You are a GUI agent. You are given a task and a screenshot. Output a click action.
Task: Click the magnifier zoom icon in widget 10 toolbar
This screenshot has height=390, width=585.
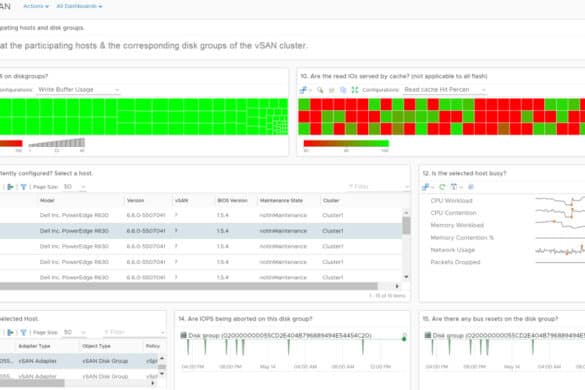click(x=320, y=90)
